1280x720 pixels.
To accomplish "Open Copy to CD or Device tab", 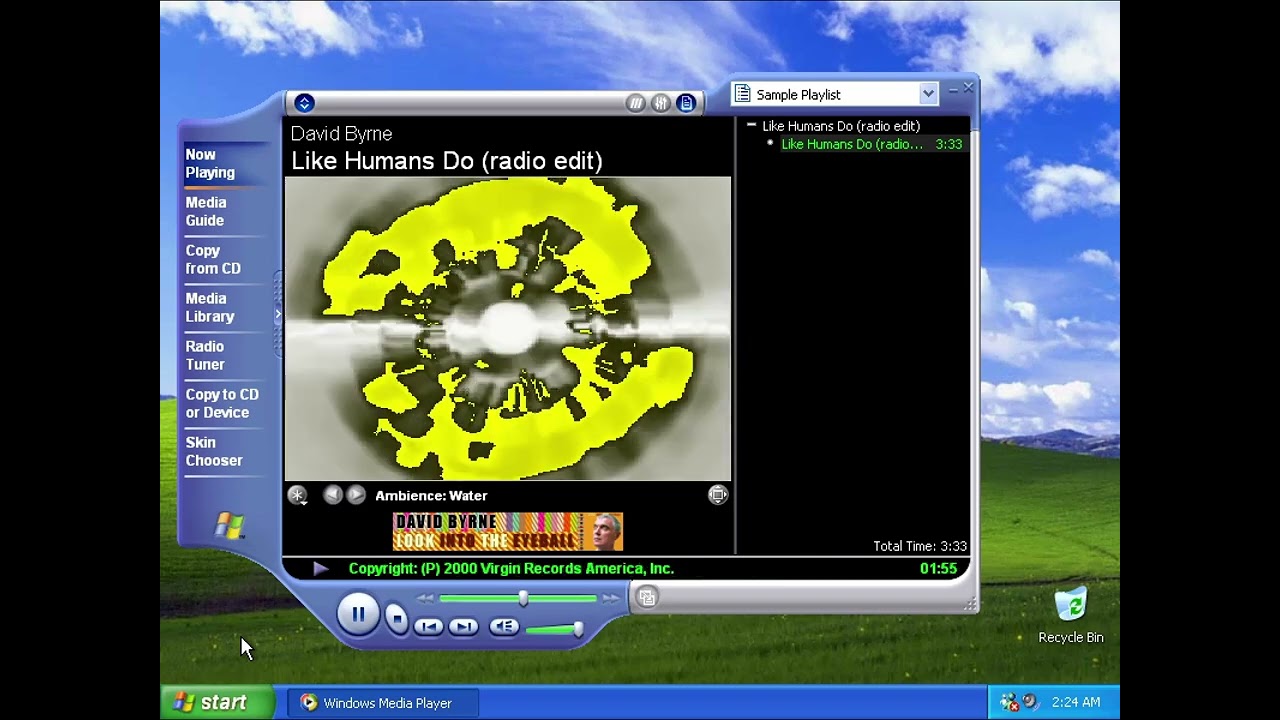I will pyautogui.click(x=222, y=404).
